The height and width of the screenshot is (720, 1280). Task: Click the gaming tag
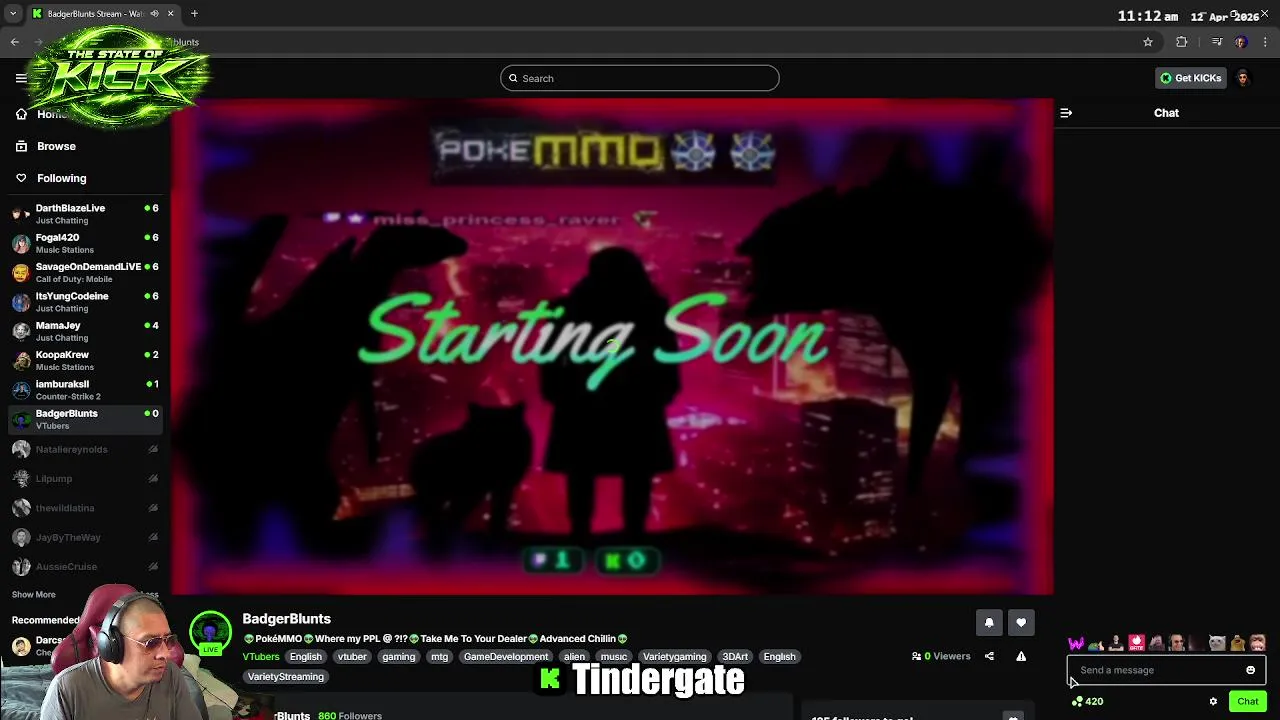(x=398, y=657)
